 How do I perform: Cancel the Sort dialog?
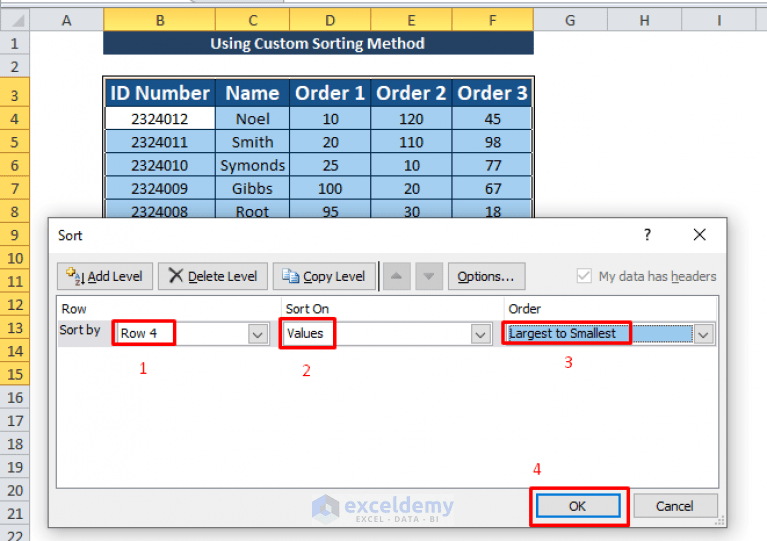675,506
